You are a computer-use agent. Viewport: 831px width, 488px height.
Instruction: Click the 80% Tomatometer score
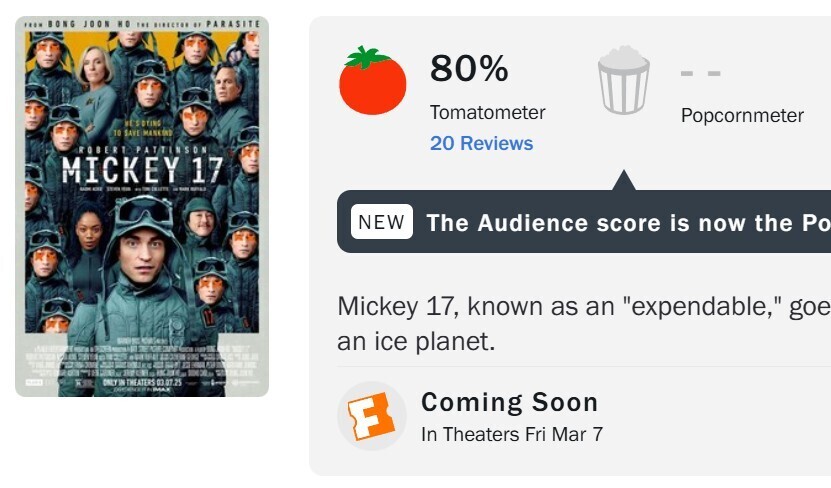[469, 69]
